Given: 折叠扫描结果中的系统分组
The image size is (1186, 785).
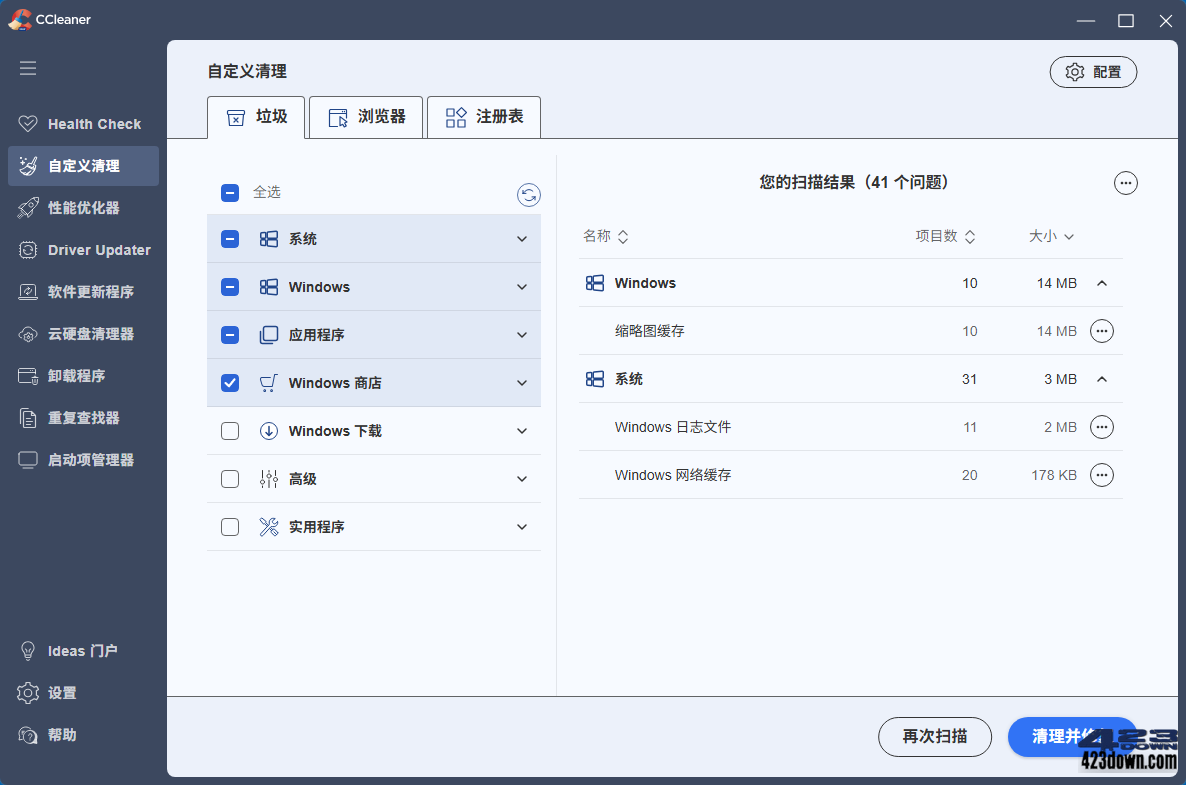Looking at the screenshot, I should 1102,379.
